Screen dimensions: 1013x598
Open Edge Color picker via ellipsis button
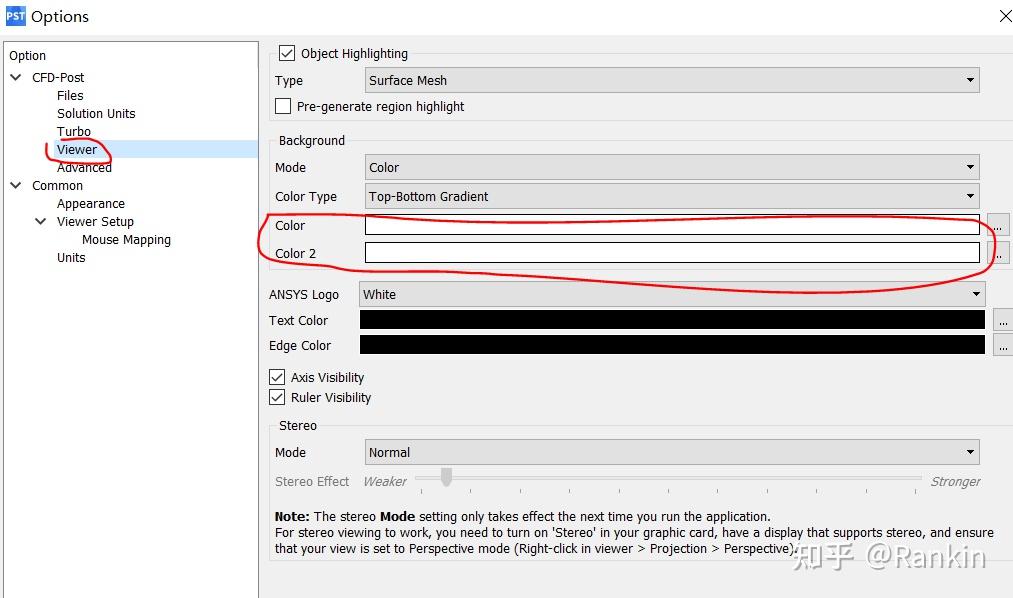[x=1002, y=345]
